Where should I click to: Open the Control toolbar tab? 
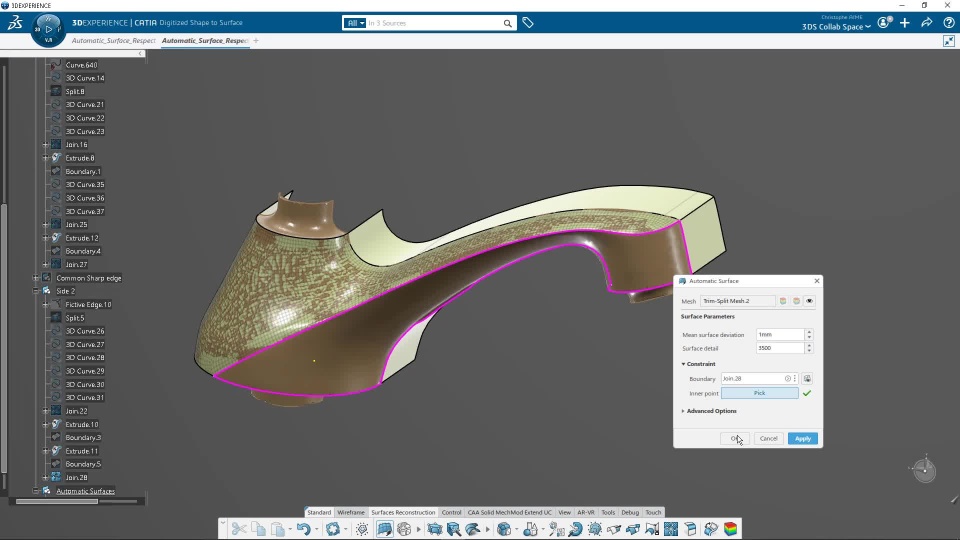click(451, 512)
